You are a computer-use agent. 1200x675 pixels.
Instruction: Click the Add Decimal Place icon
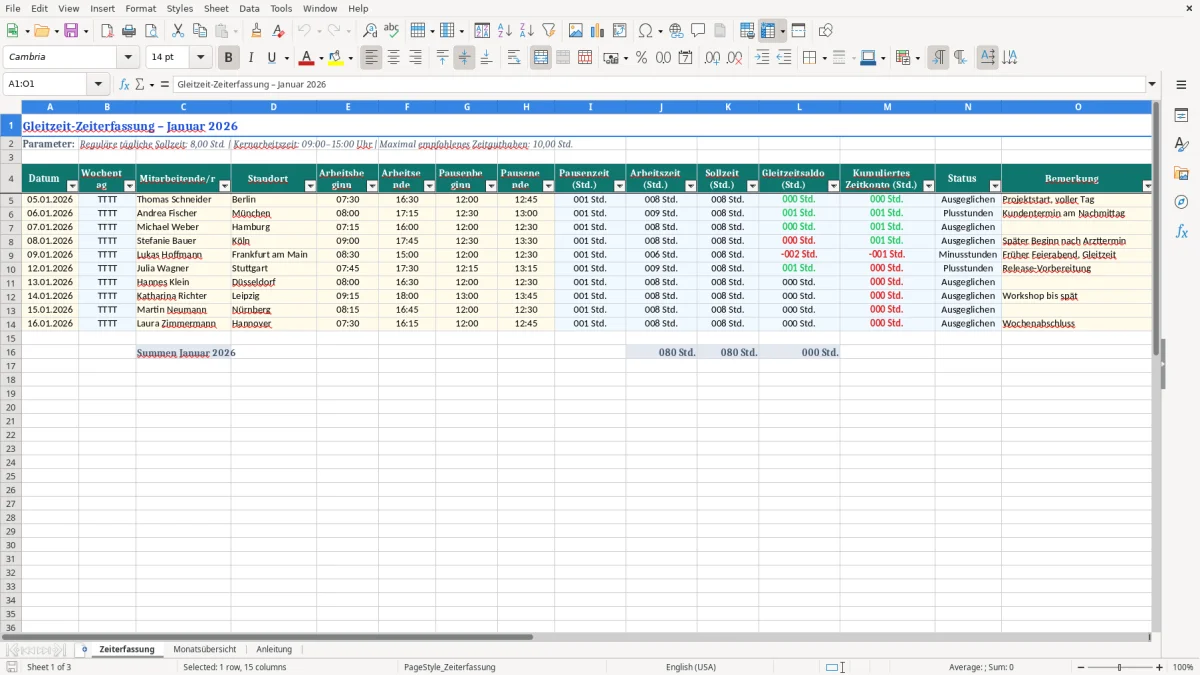pos(712,58)
